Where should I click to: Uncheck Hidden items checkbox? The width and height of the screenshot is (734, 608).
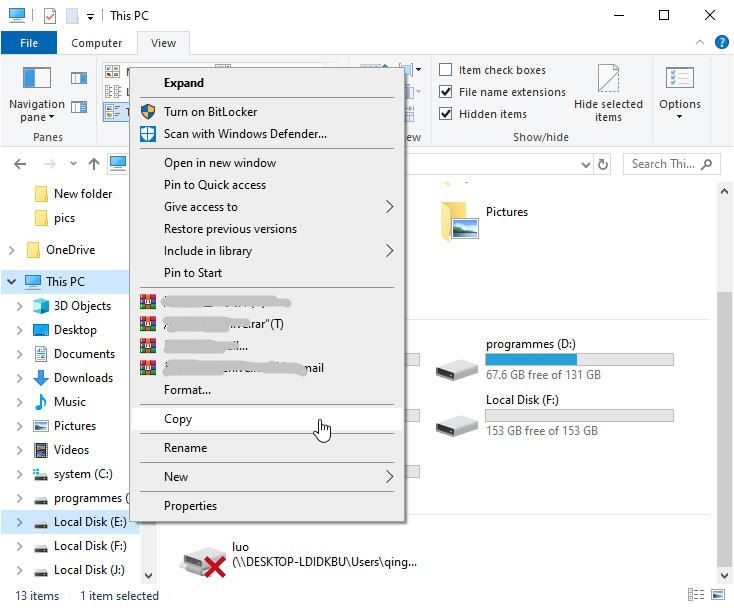coord(445,114)
